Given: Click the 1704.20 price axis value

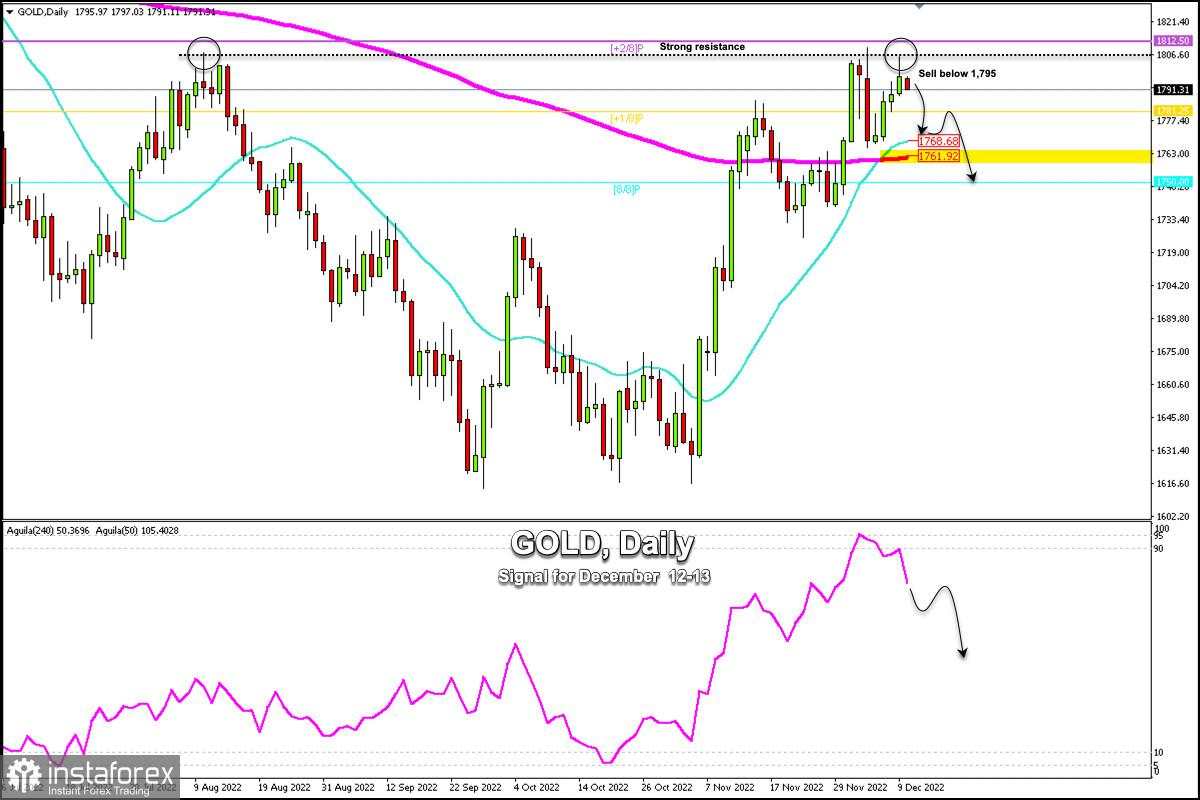Looking at the screenshot, I should [1172, 286].
